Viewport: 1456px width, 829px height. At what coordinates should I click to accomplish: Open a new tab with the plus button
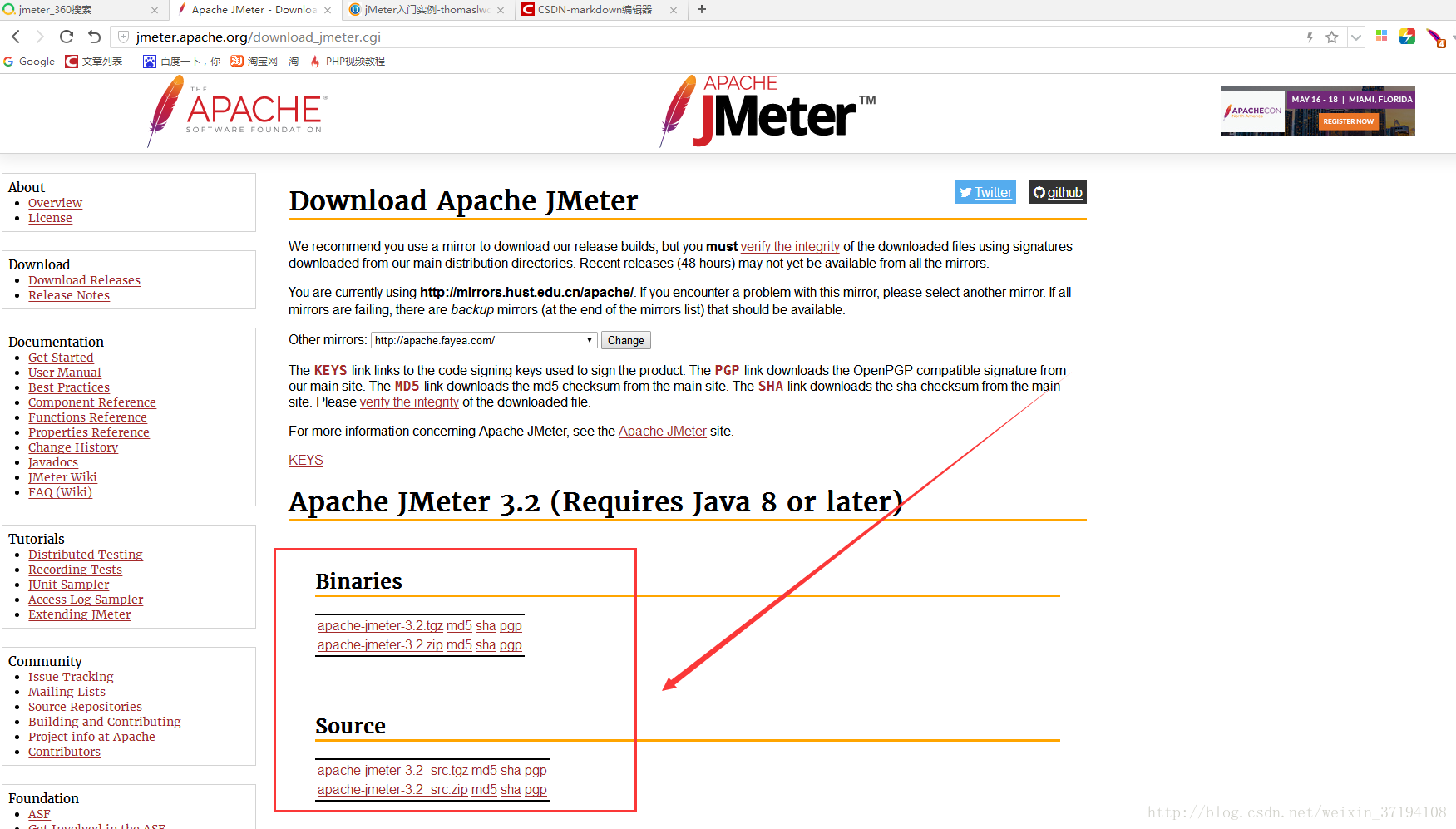[702, 9]
